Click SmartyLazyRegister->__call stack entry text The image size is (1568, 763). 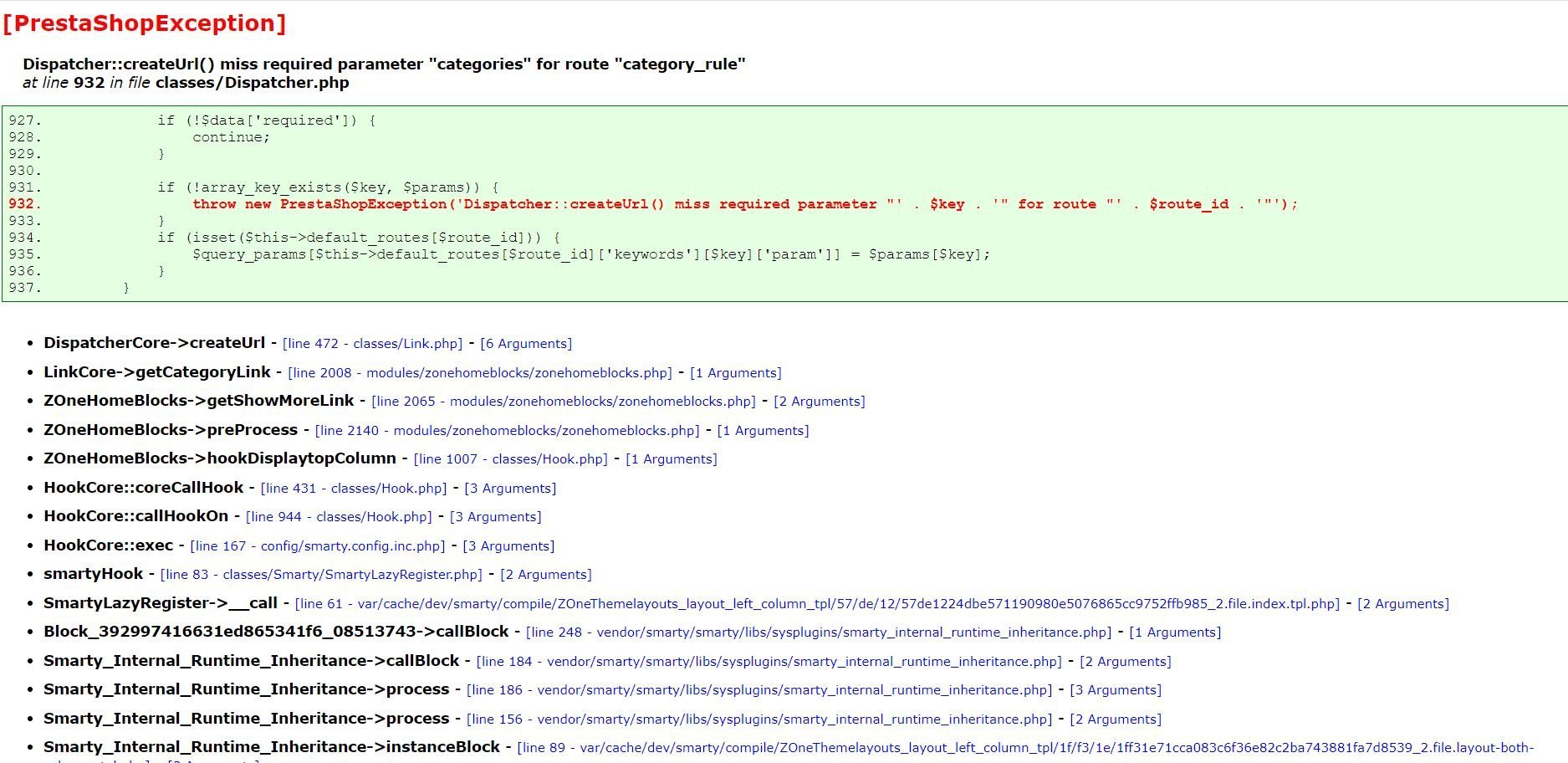click(161, 603)
